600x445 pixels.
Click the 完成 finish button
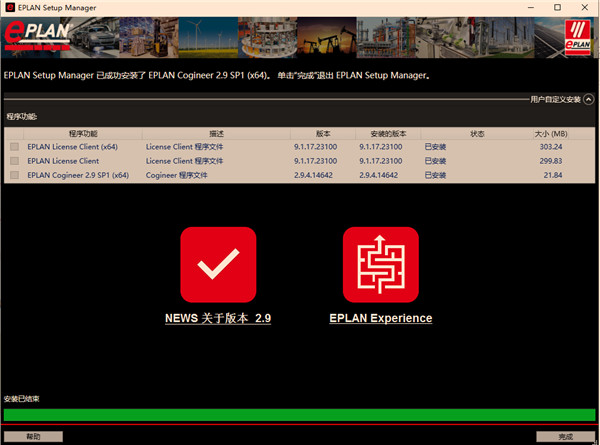tap(566, 436)
